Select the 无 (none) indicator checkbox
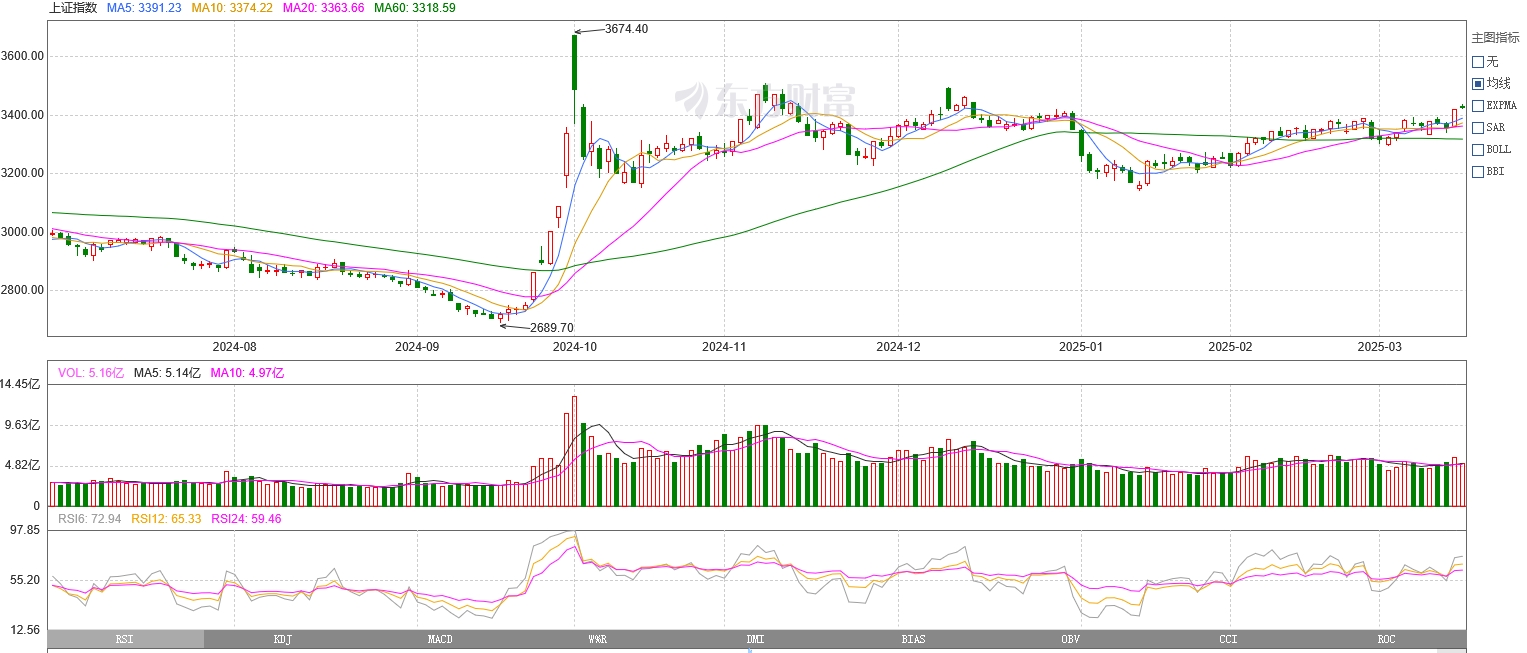 [1478, 62]
